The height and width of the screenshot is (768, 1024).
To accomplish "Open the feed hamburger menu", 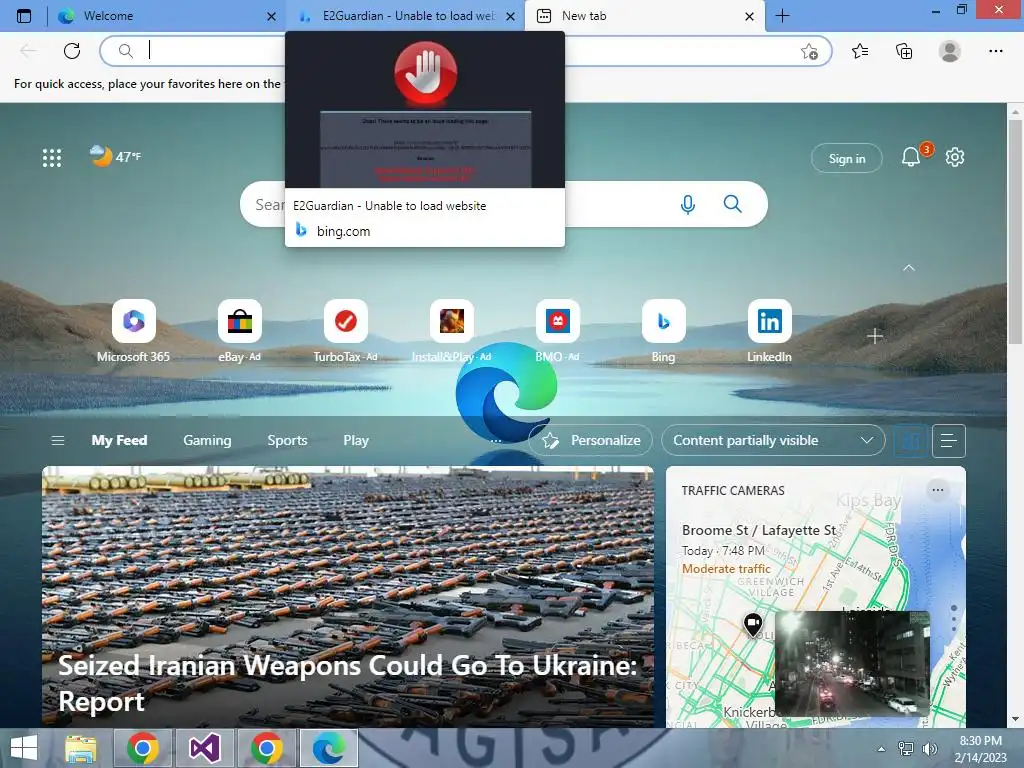I will point(57,441).
